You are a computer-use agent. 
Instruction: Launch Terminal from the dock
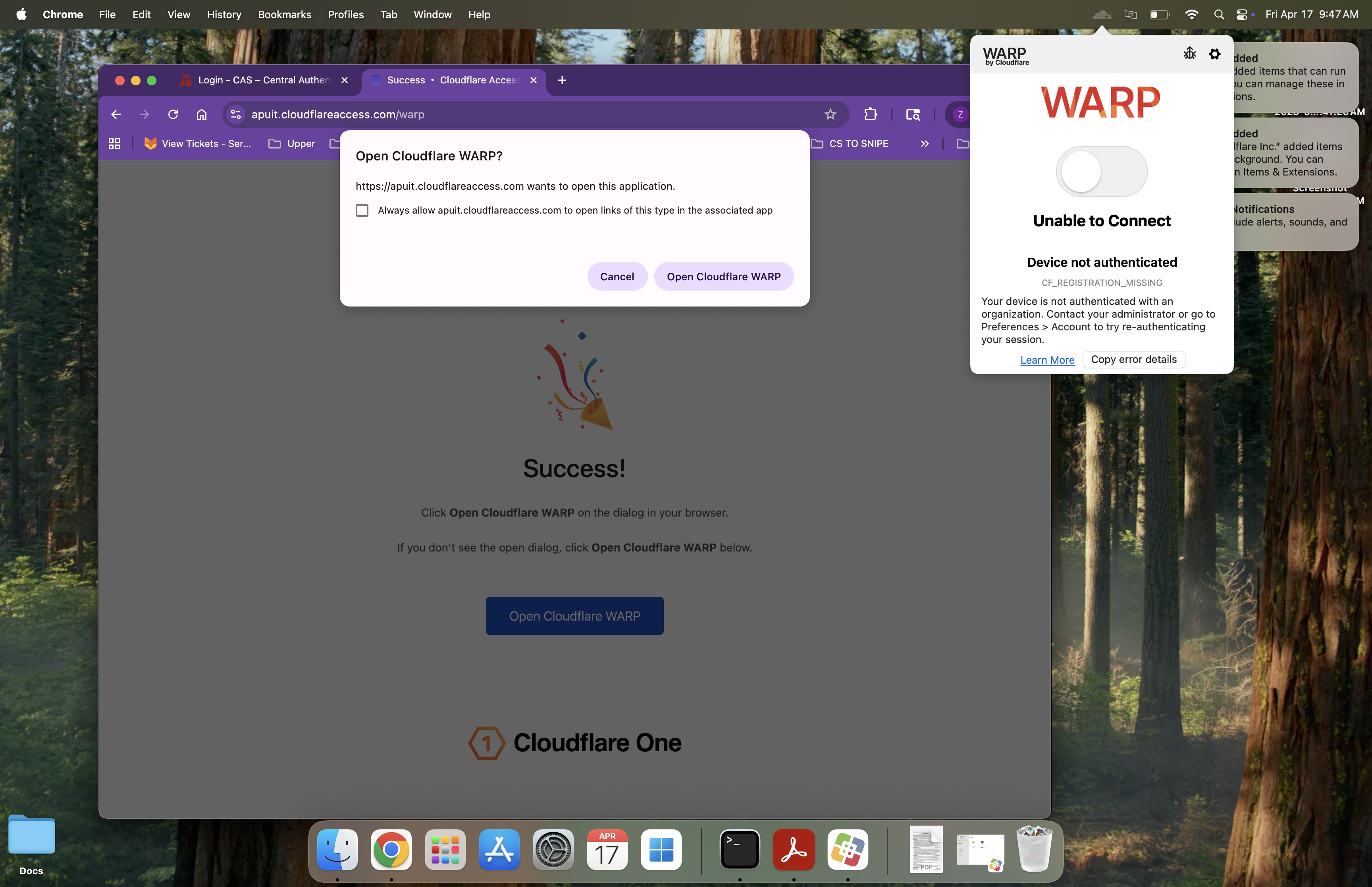739,850
